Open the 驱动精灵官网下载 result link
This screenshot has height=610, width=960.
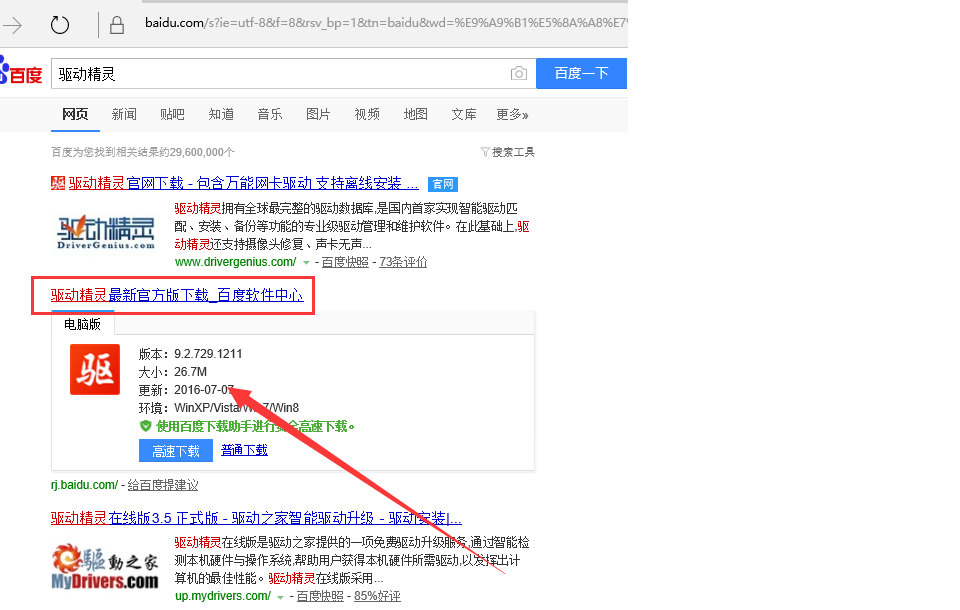(243, 183)
